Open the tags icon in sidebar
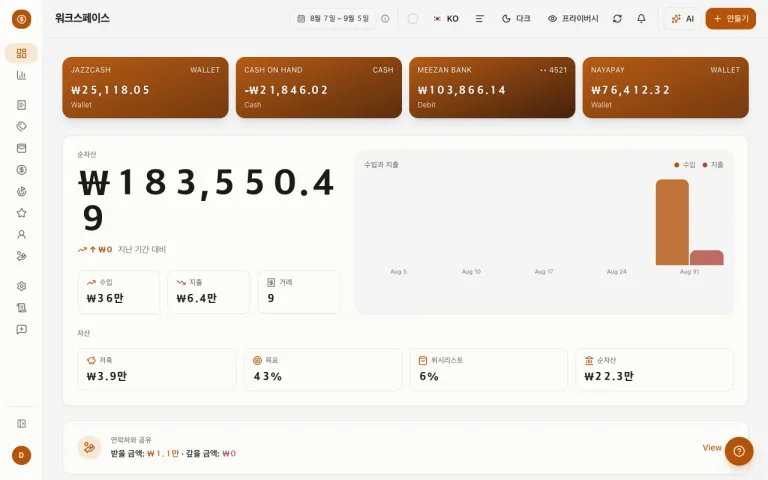 (x=21, y=126)
